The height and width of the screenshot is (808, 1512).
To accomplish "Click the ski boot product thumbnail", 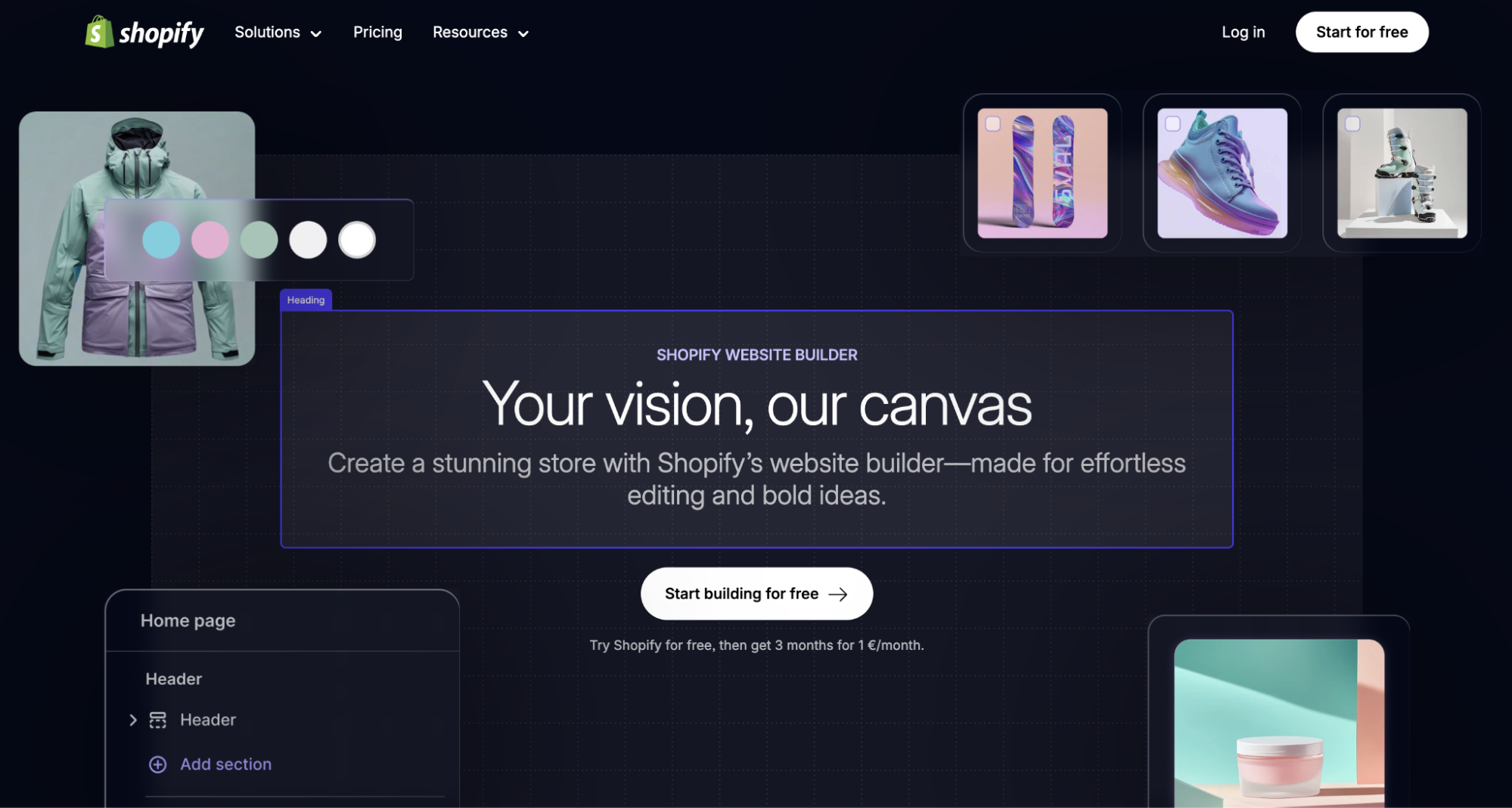I will tap(1402, 173).
